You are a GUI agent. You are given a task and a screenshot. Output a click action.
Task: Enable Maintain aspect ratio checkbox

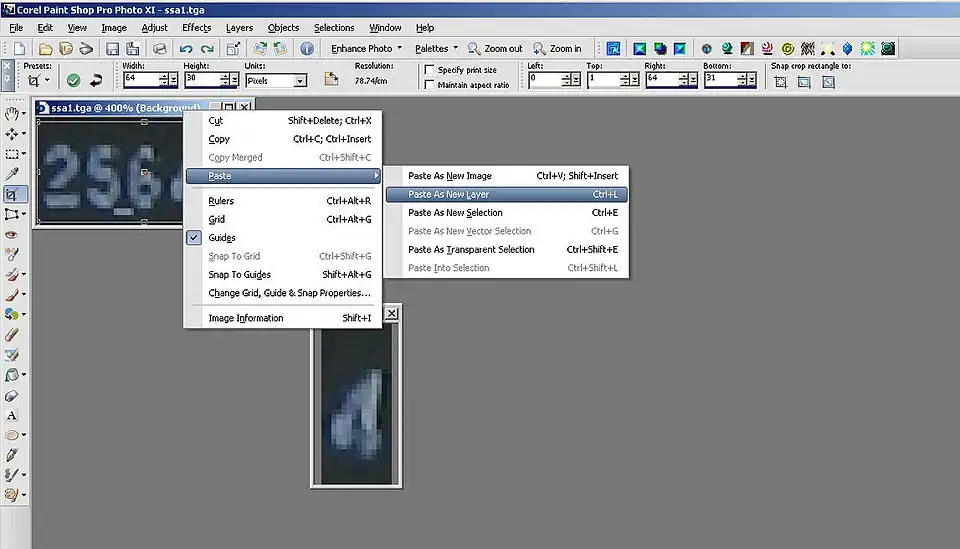(x=429, y=85)
